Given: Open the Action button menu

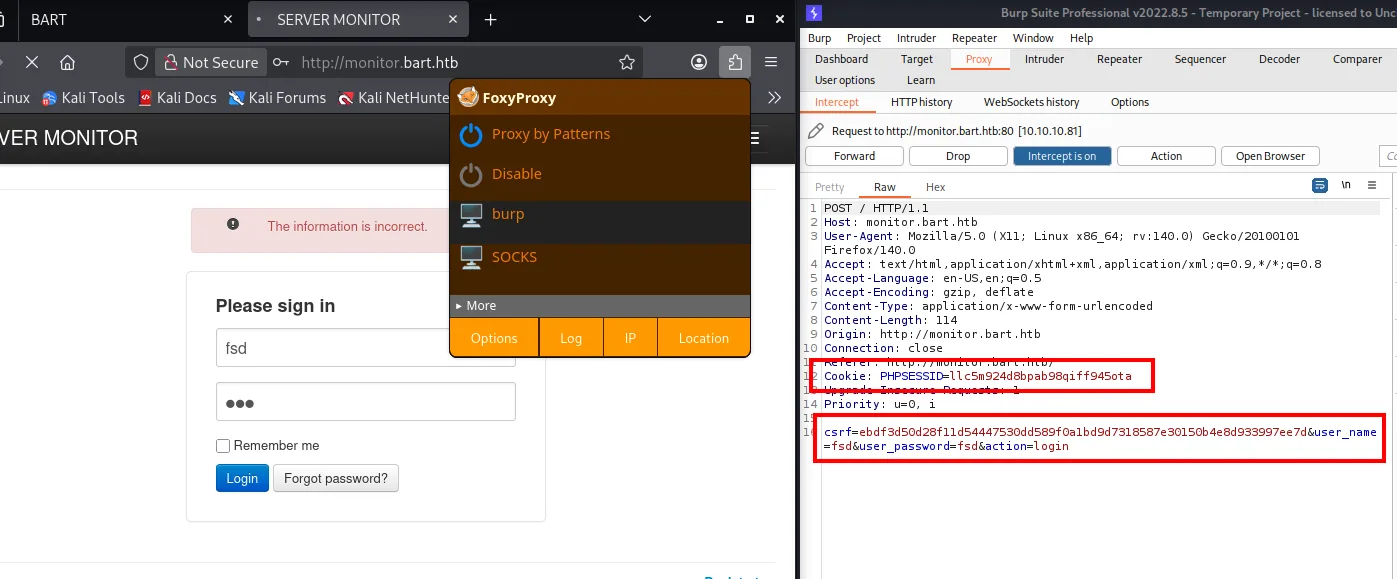Looking at the screenshot, I should tap(1166, 156).
